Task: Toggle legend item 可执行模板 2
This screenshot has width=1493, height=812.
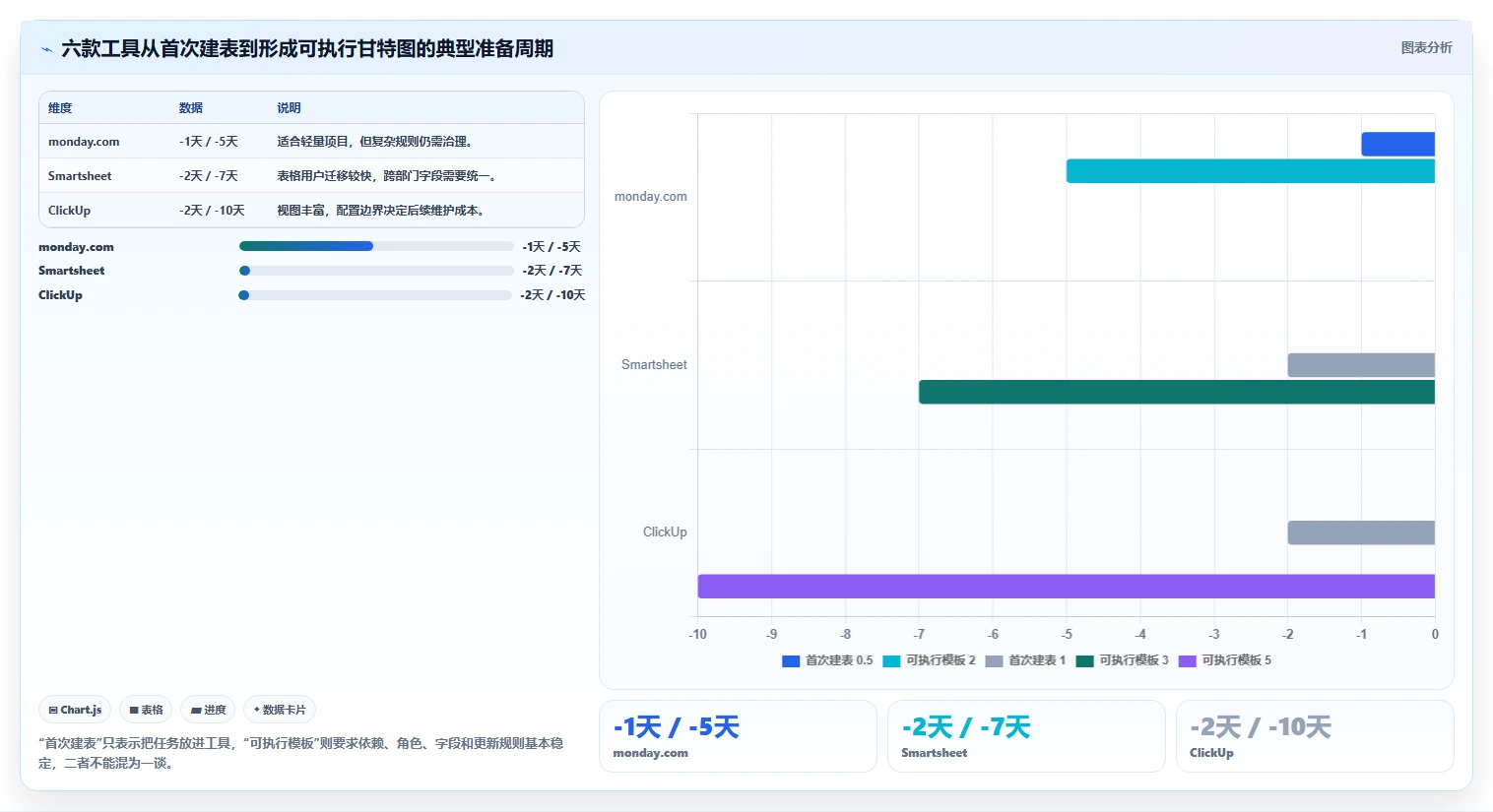Action: tap(929, 660)
